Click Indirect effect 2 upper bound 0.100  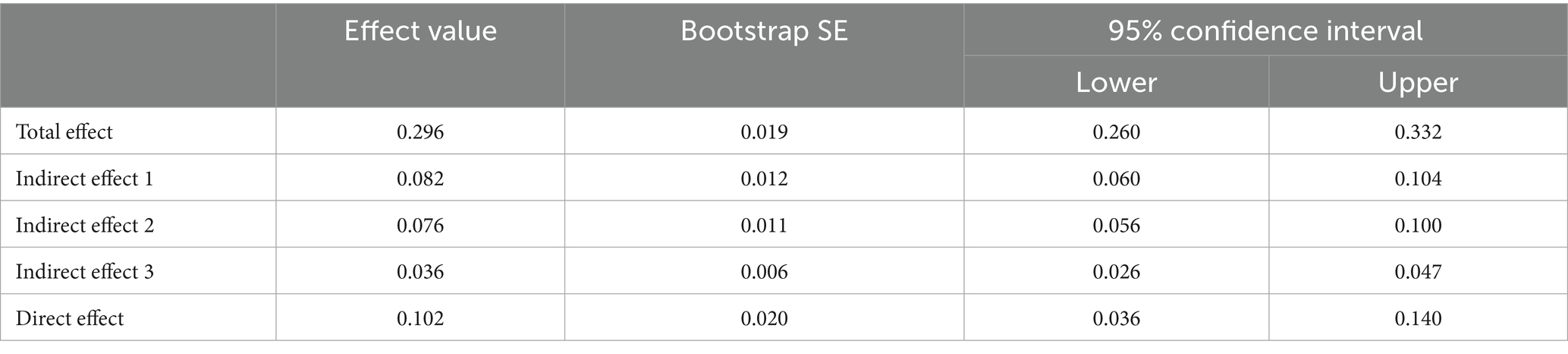[1418, 226]
